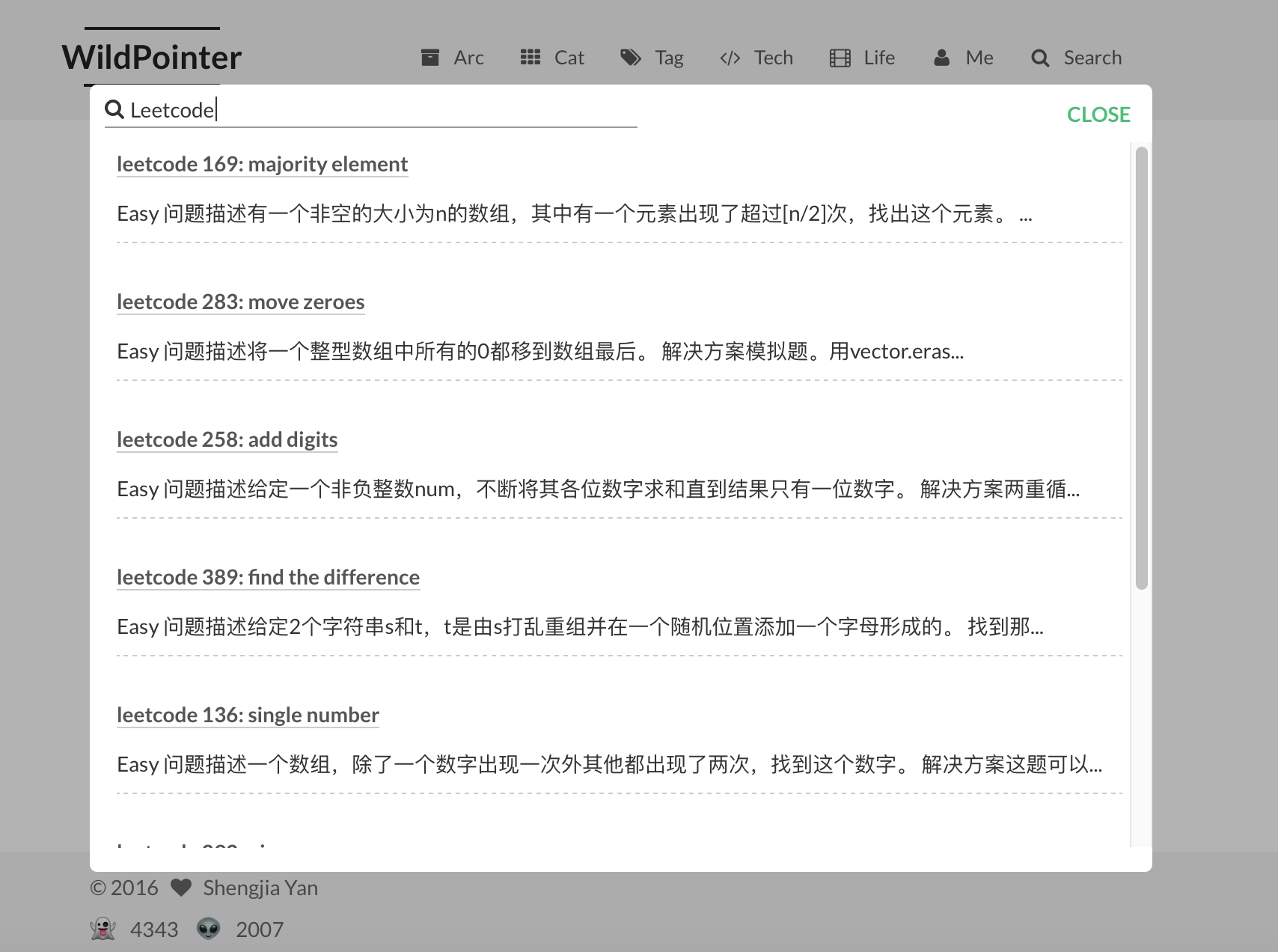Click the Shengjia Yan author name
Screen dimensions: 1278x952
click(260, 888)
